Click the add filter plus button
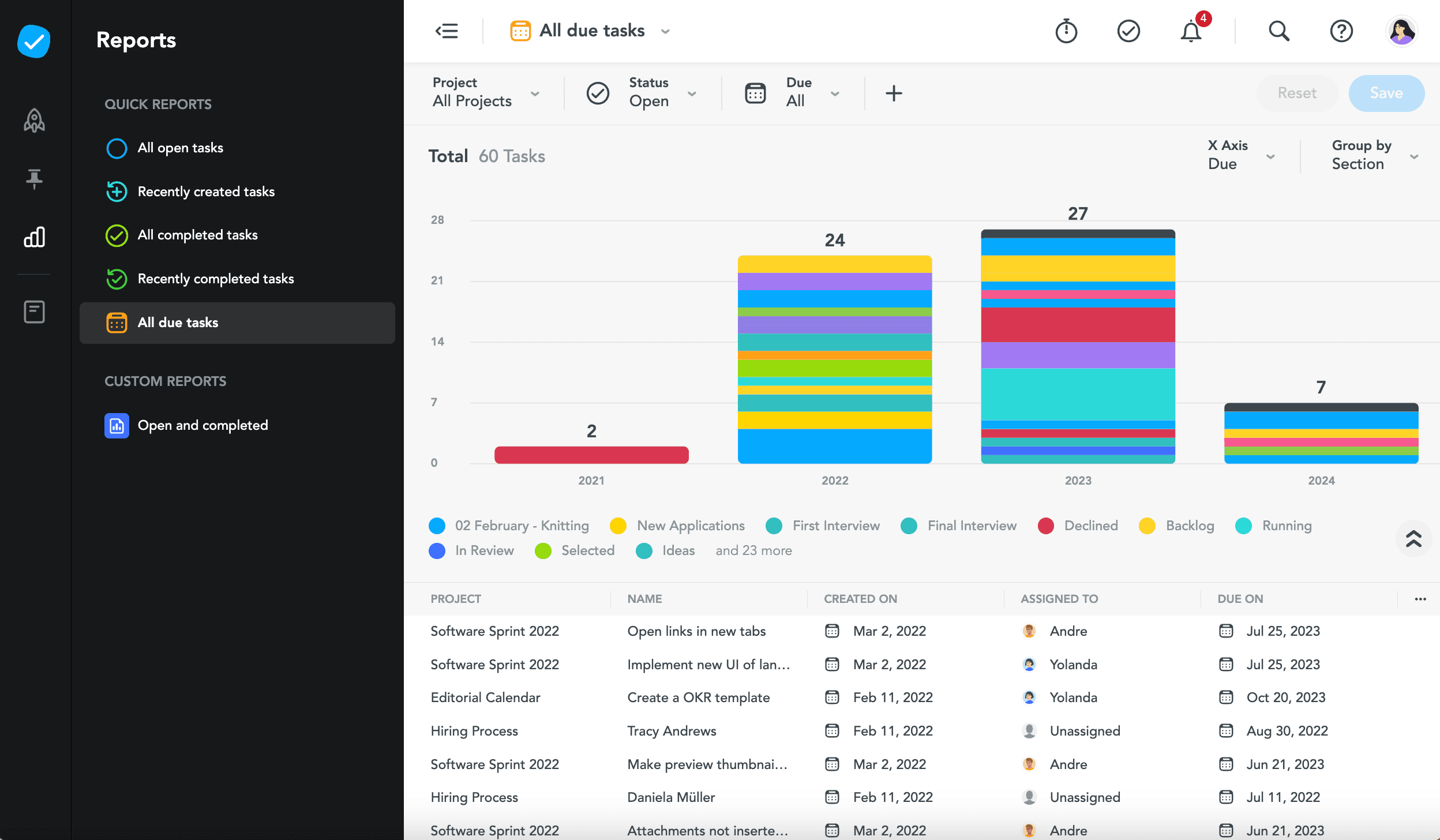 click(x=894, y=93)
